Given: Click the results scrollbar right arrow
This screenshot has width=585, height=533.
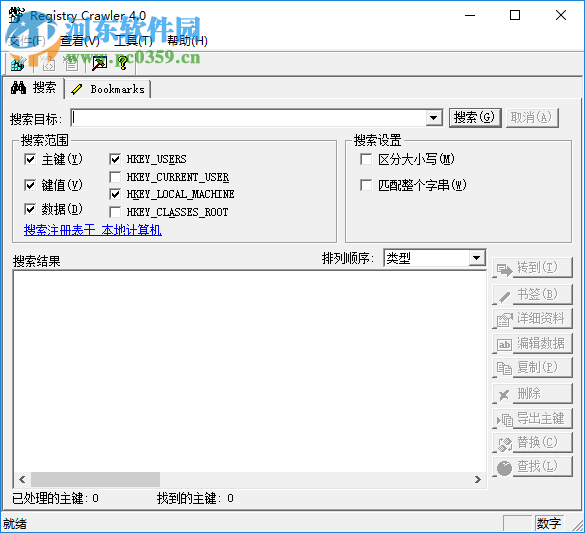Looking at the screenshot, I should (478, 479).
